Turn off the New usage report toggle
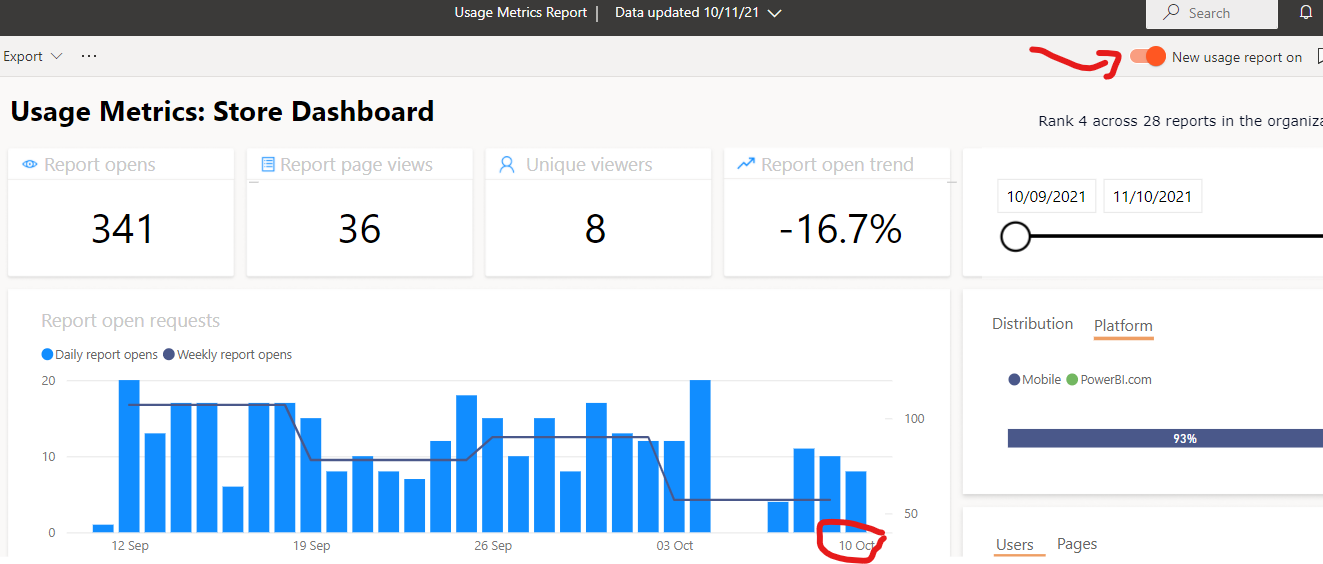Image resolution: width=1323 pixels, height=564 pixels. point(1148,56)
